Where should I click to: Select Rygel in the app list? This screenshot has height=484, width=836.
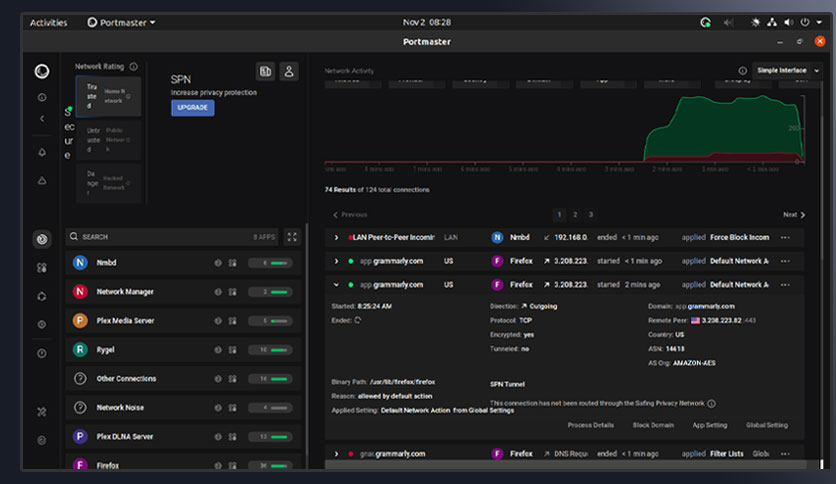pos(183,350)
